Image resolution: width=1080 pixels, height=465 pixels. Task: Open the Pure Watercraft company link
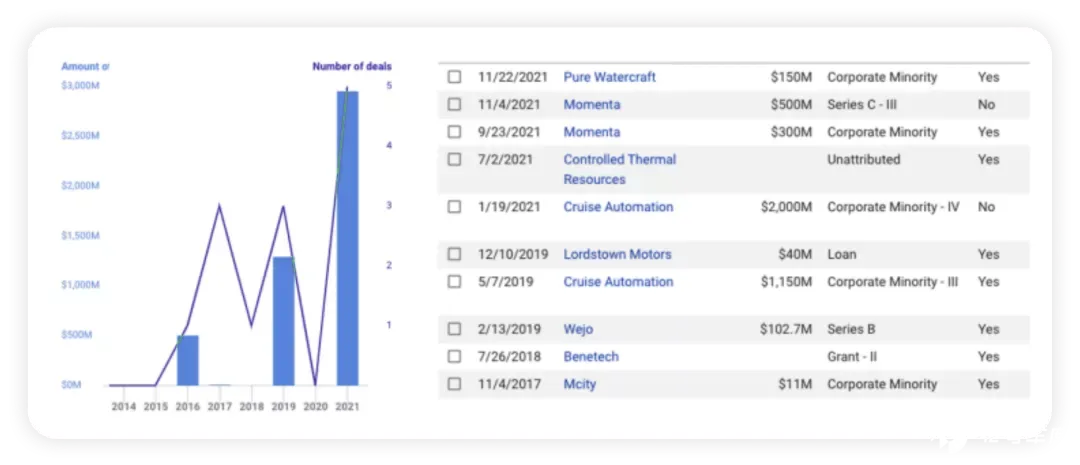(609, 77)
